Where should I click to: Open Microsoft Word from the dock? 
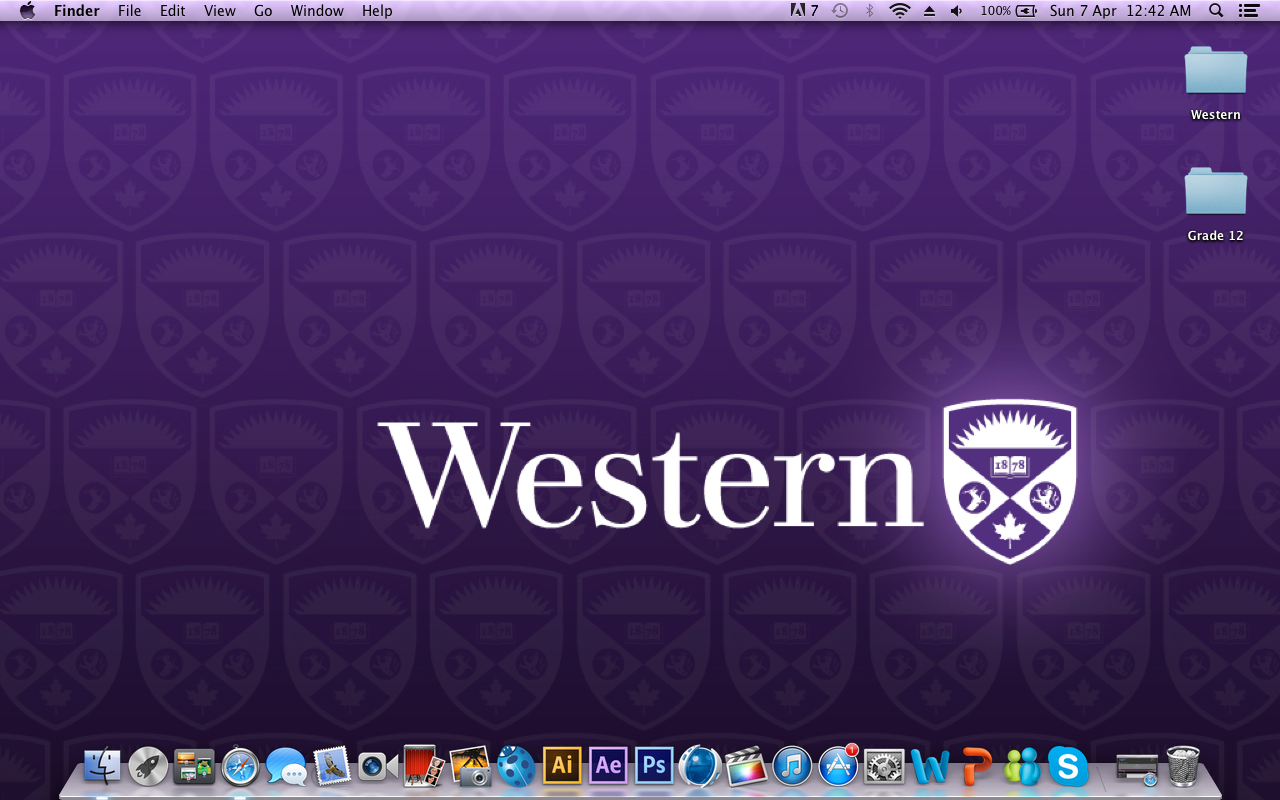click(930, 767)
